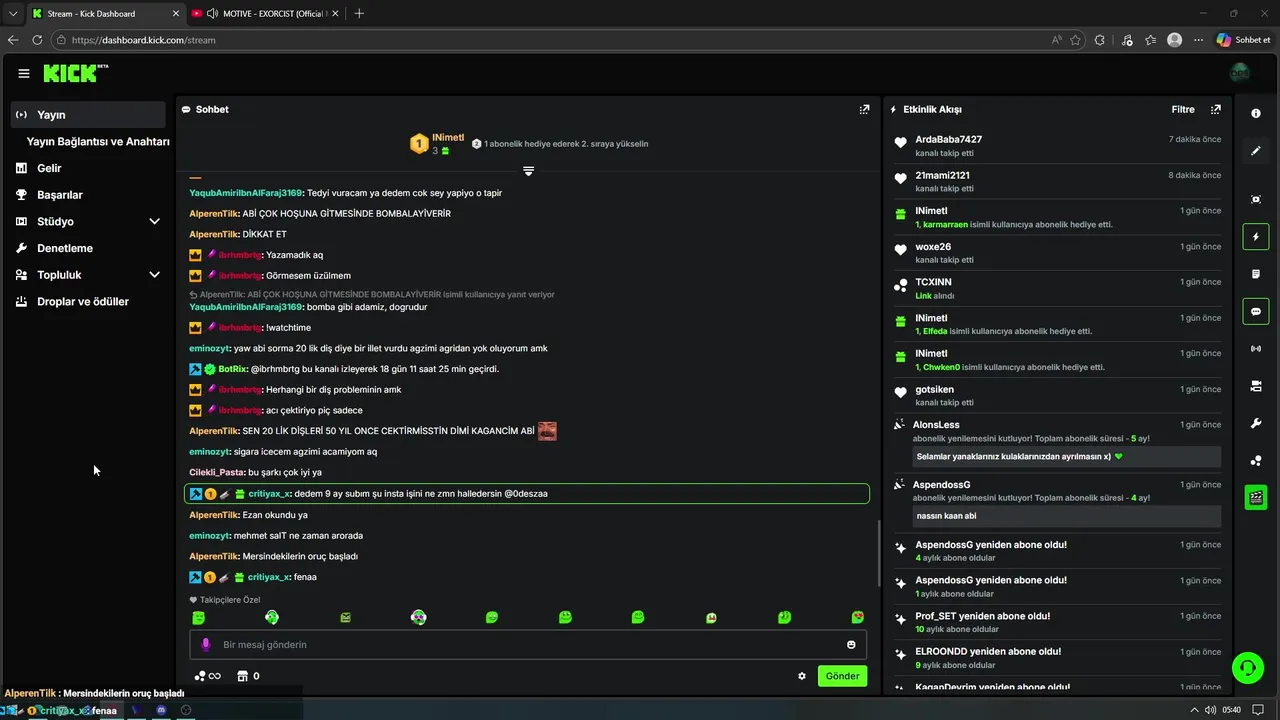Toggle the chat bubble panel icon
Image resolution: width=1280 pixels, height=720 pixels.
click(1256, 311)
